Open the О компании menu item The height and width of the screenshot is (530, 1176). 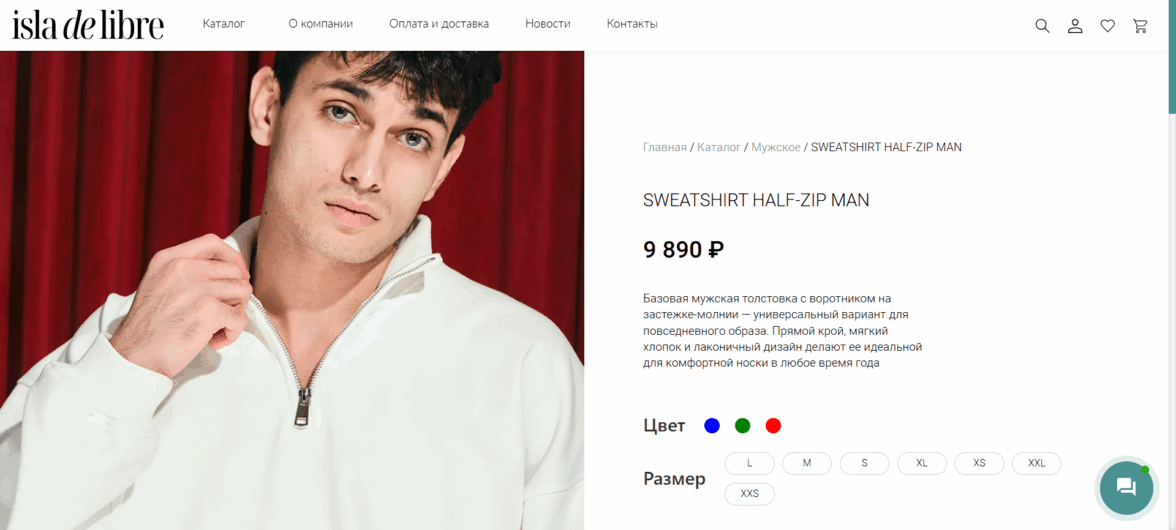(x=320, y=24)
